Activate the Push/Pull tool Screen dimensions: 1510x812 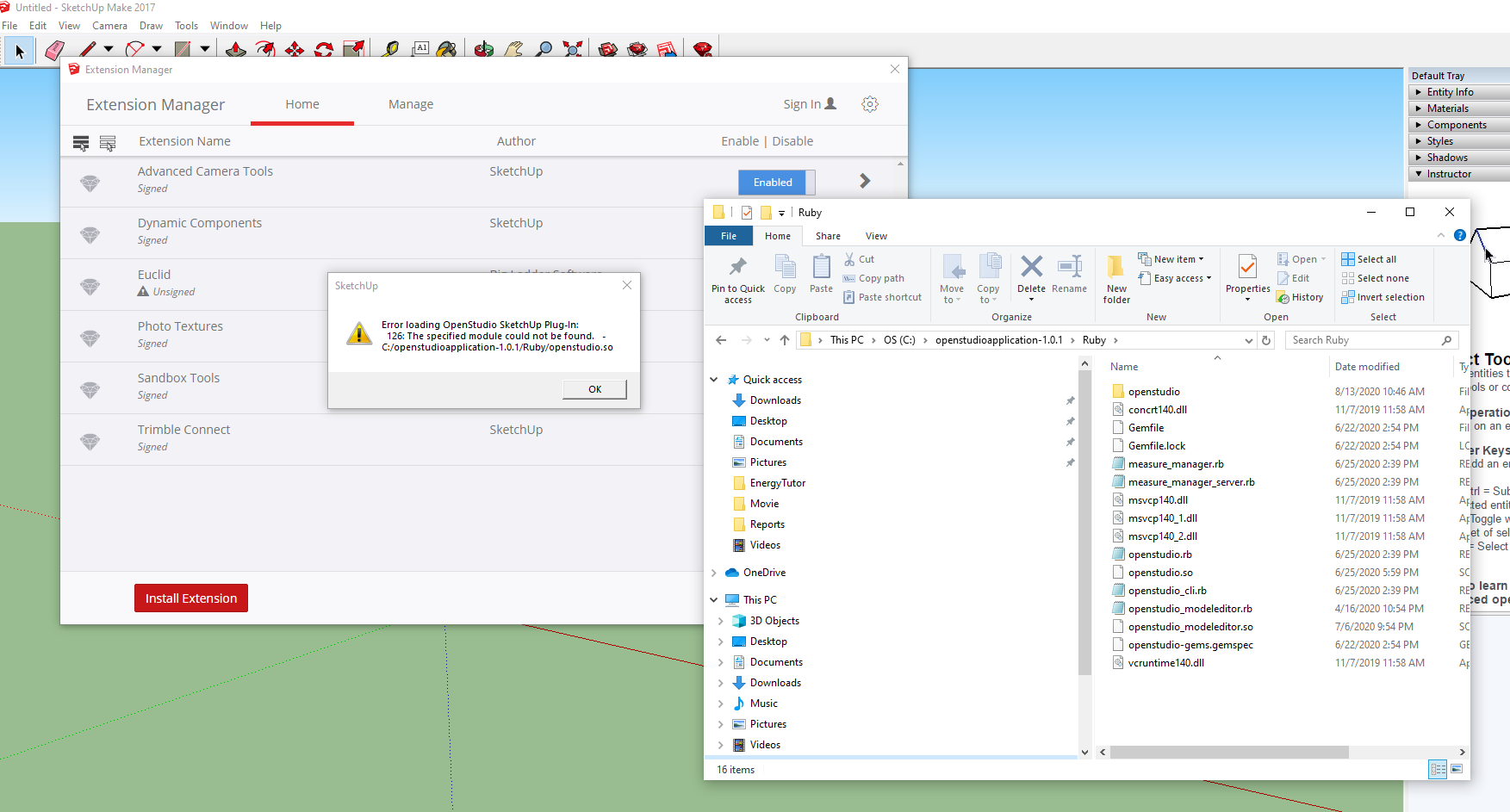[x=236, y=50]
